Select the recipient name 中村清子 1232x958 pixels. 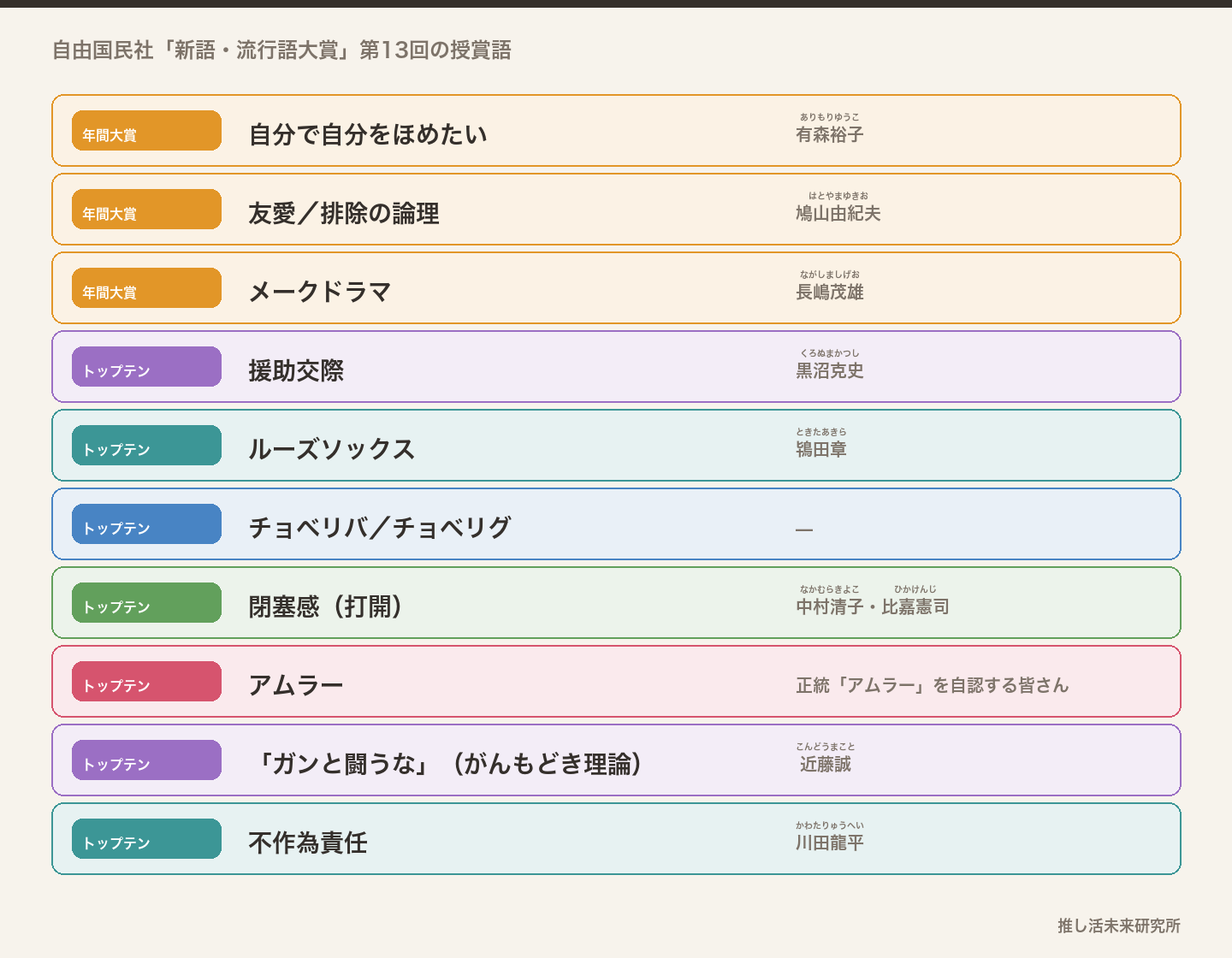(x=830, y=606)
